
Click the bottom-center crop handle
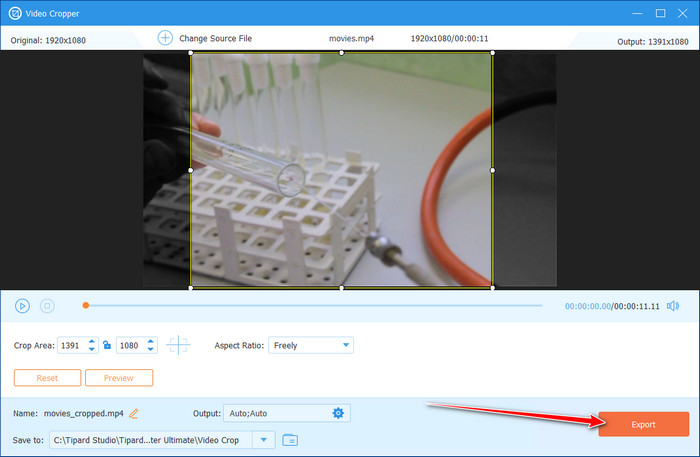click(342, 288)
